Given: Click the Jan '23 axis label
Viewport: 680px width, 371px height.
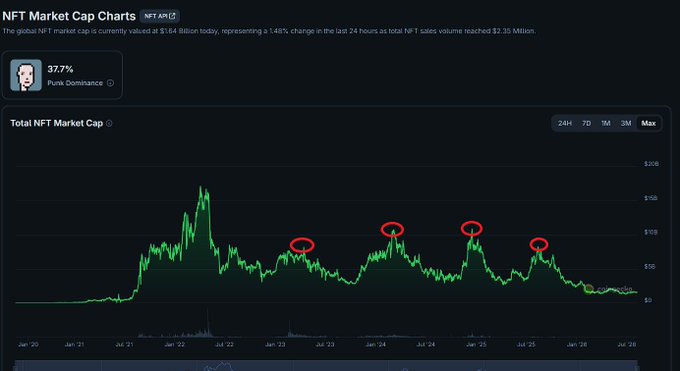Looking at the screenshot, I should (275, 345).
